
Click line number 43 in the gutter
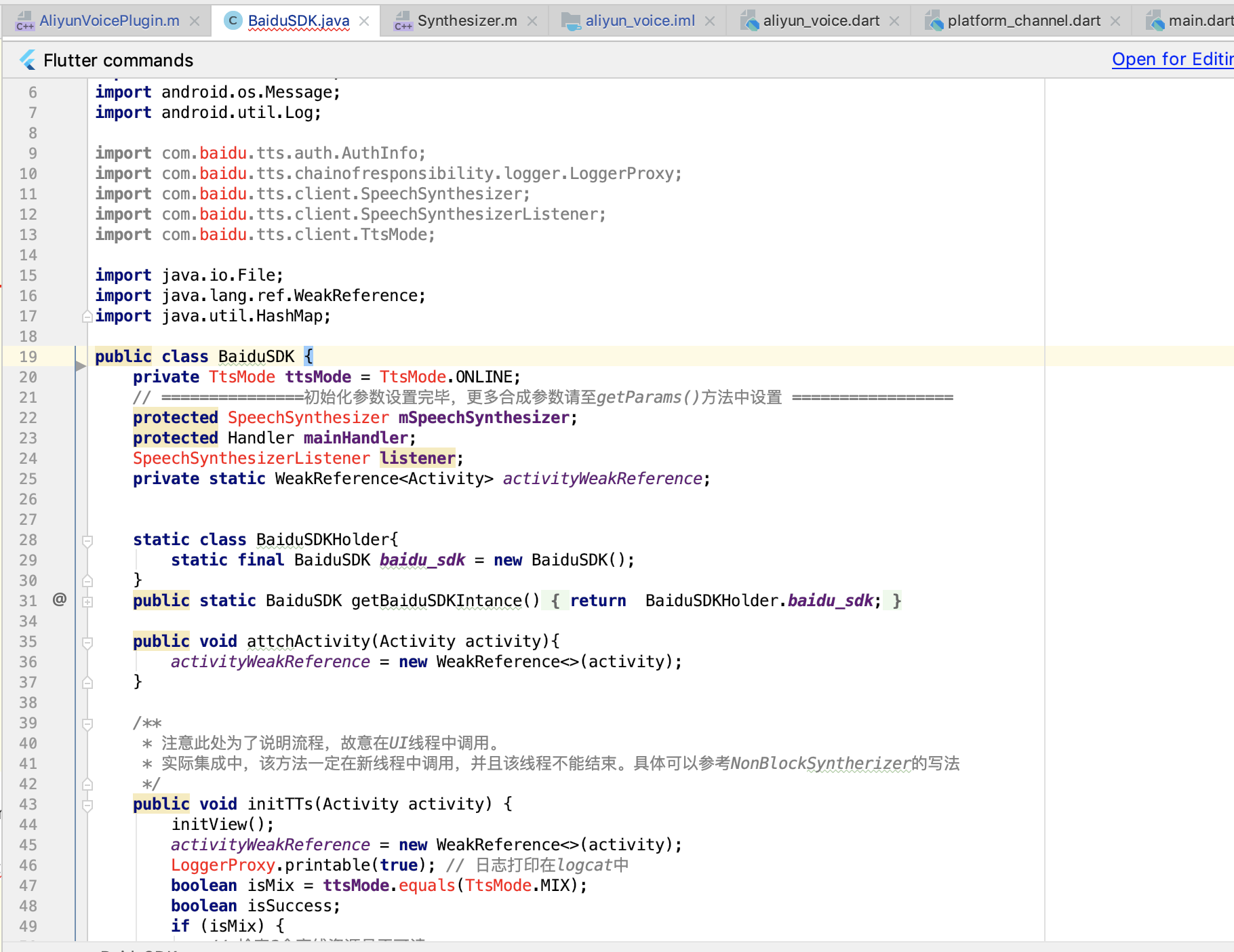point(28,804)
